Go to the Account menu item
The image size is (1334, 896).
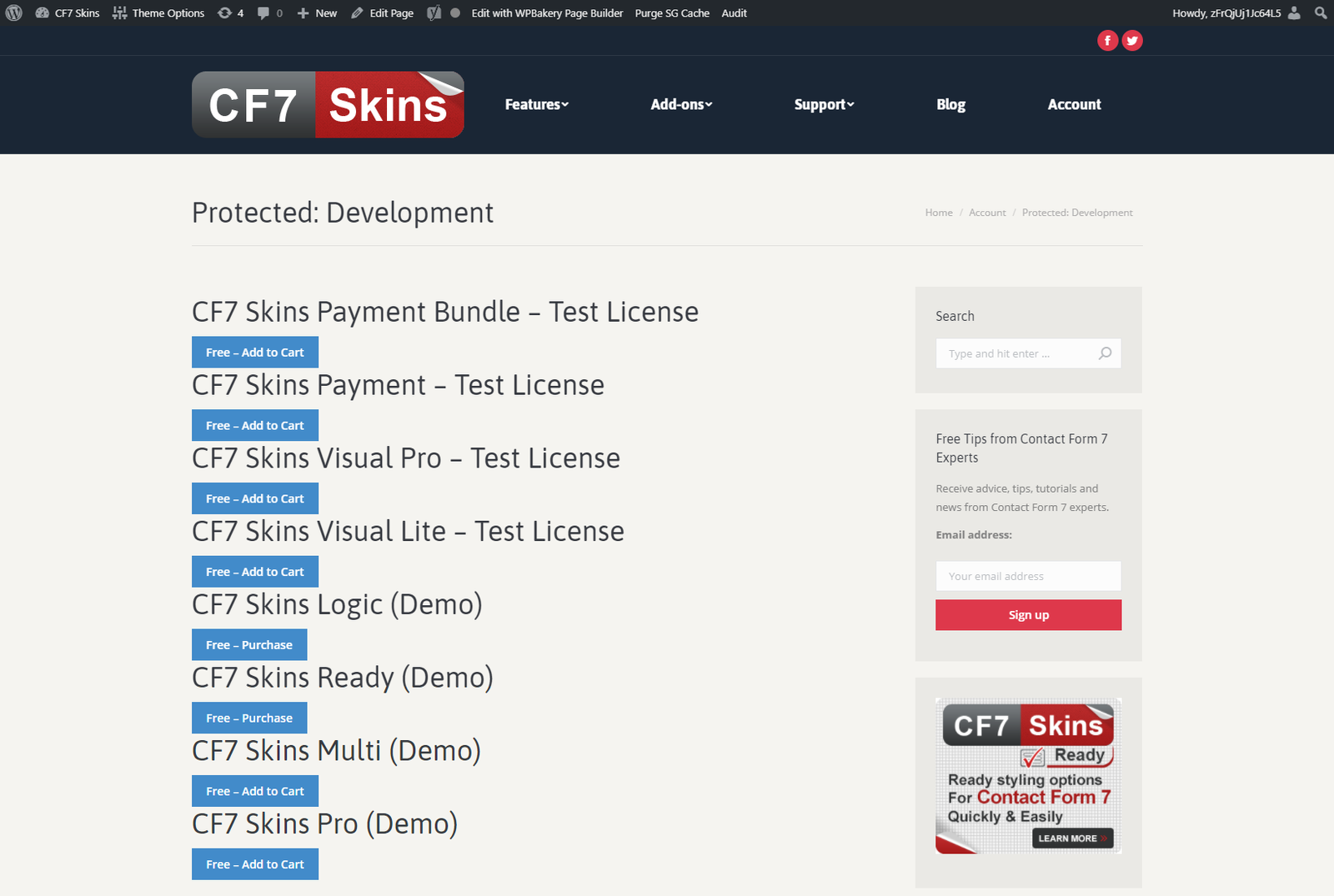click(x=1074, y=105)
